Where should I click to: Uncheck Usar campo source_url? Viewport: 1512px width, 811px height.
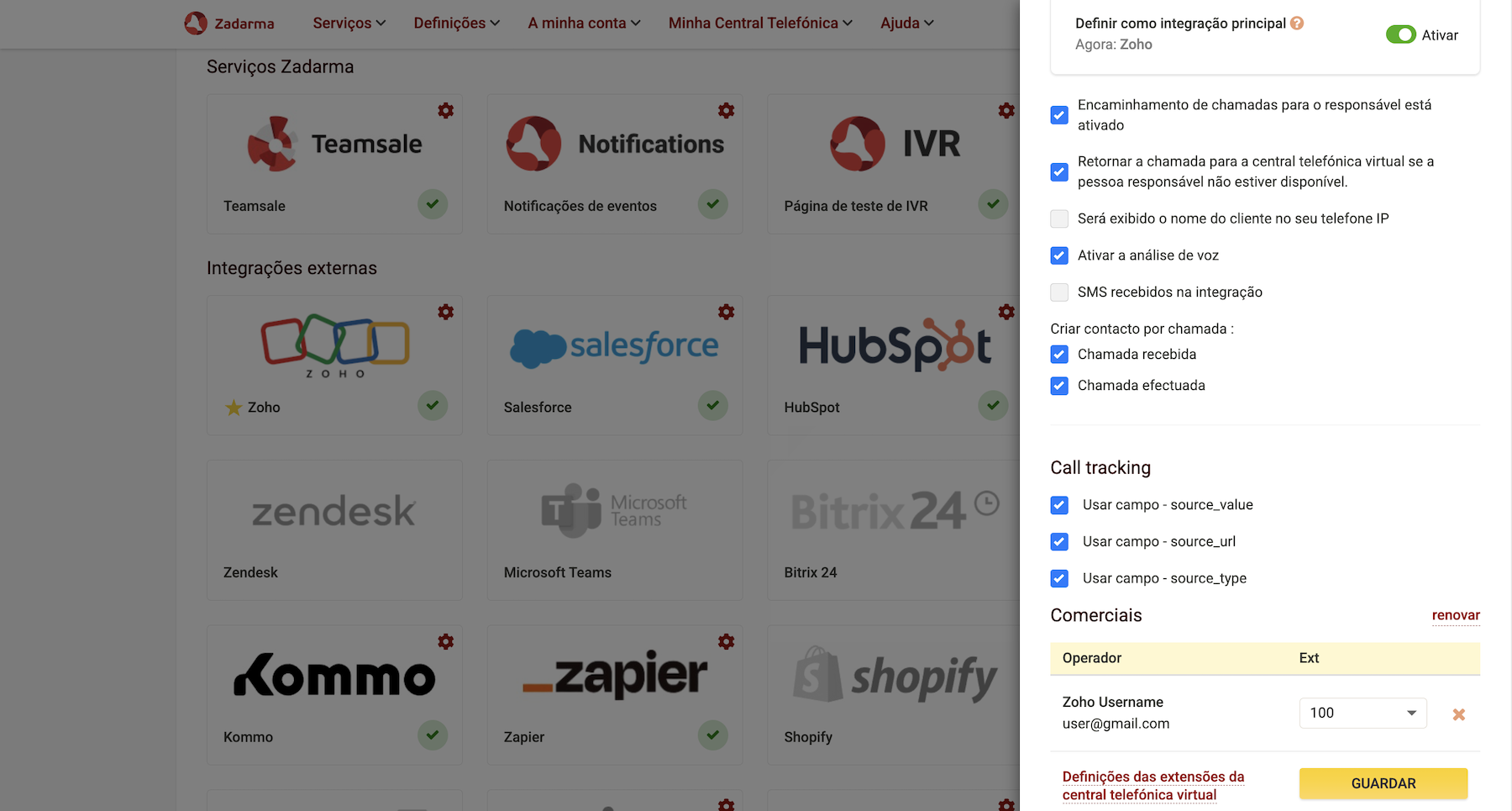(1059, 542)
